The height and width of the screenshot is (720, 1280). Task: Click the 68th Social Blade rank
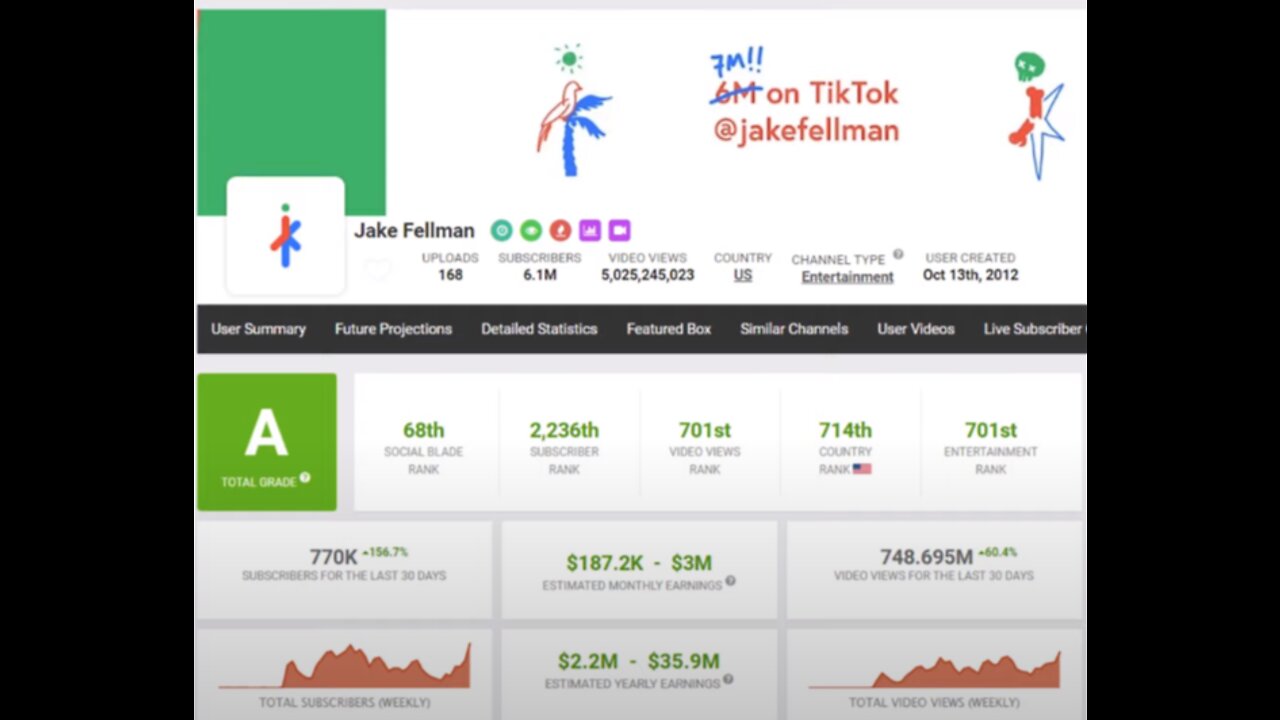pyautogui.click(x=423, y=430)
